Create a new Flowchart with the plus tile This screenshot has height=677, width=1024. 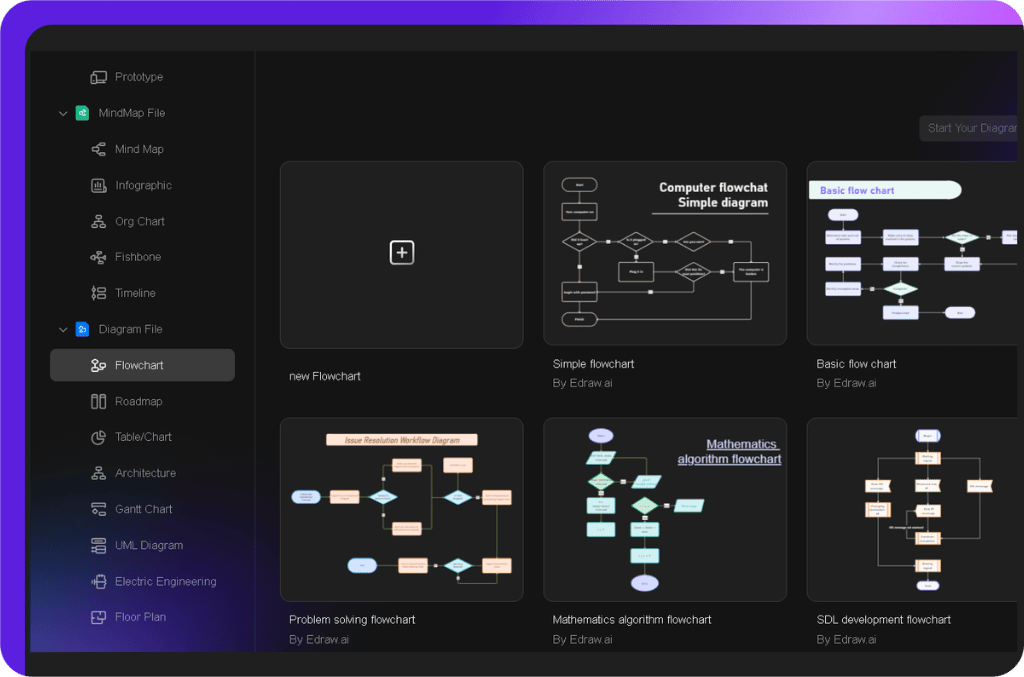401,253
